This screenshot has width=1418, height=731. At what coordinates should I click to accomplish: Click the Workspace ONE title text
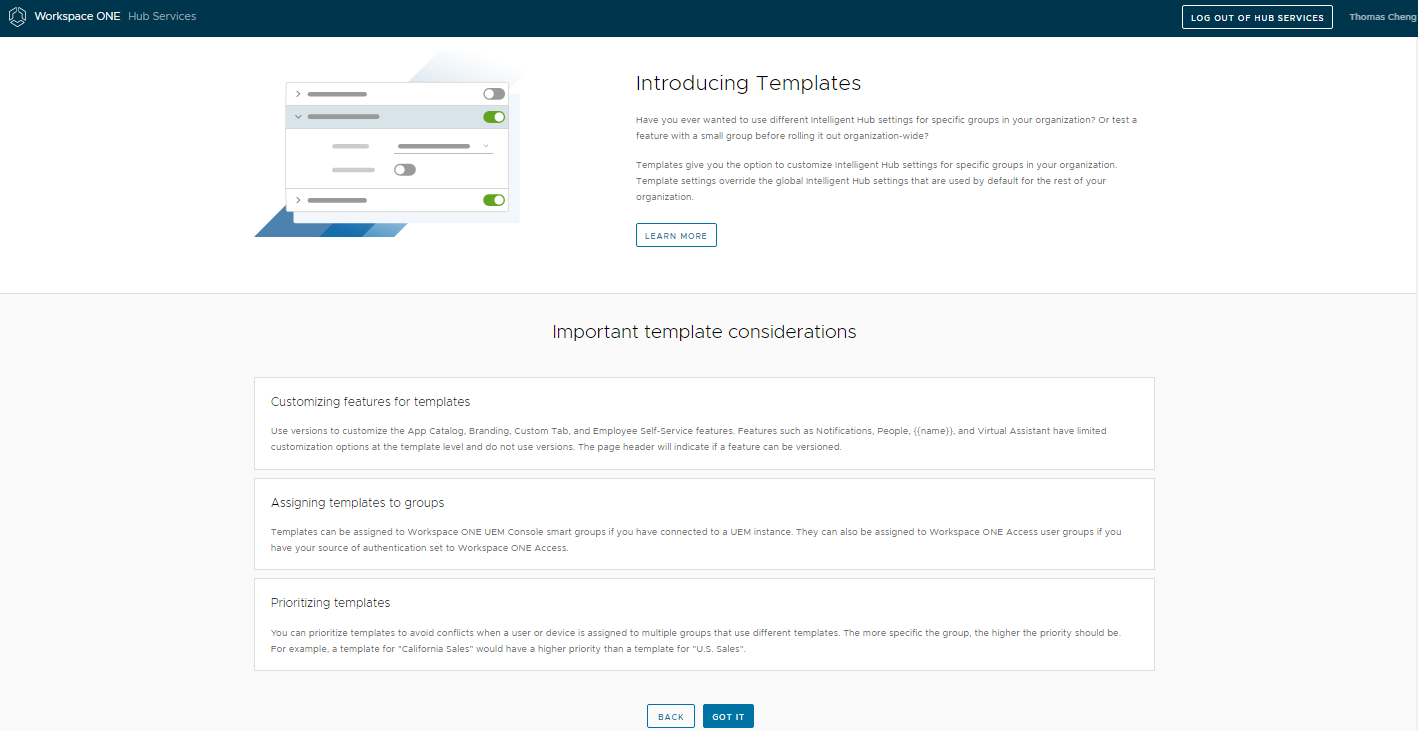(77, 17)
